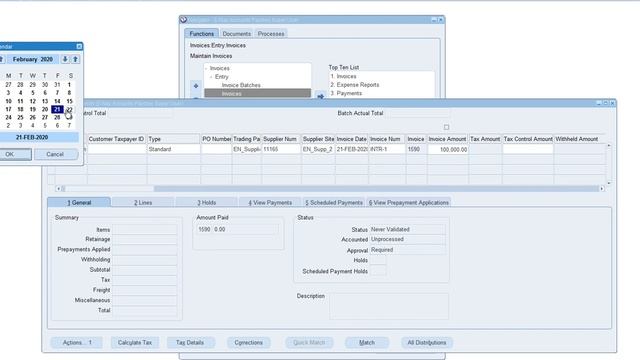The width and height of the screenshot is (640, 360).
Task: Click the Navigator window's title icon
Action: click(x=184, y=20)
